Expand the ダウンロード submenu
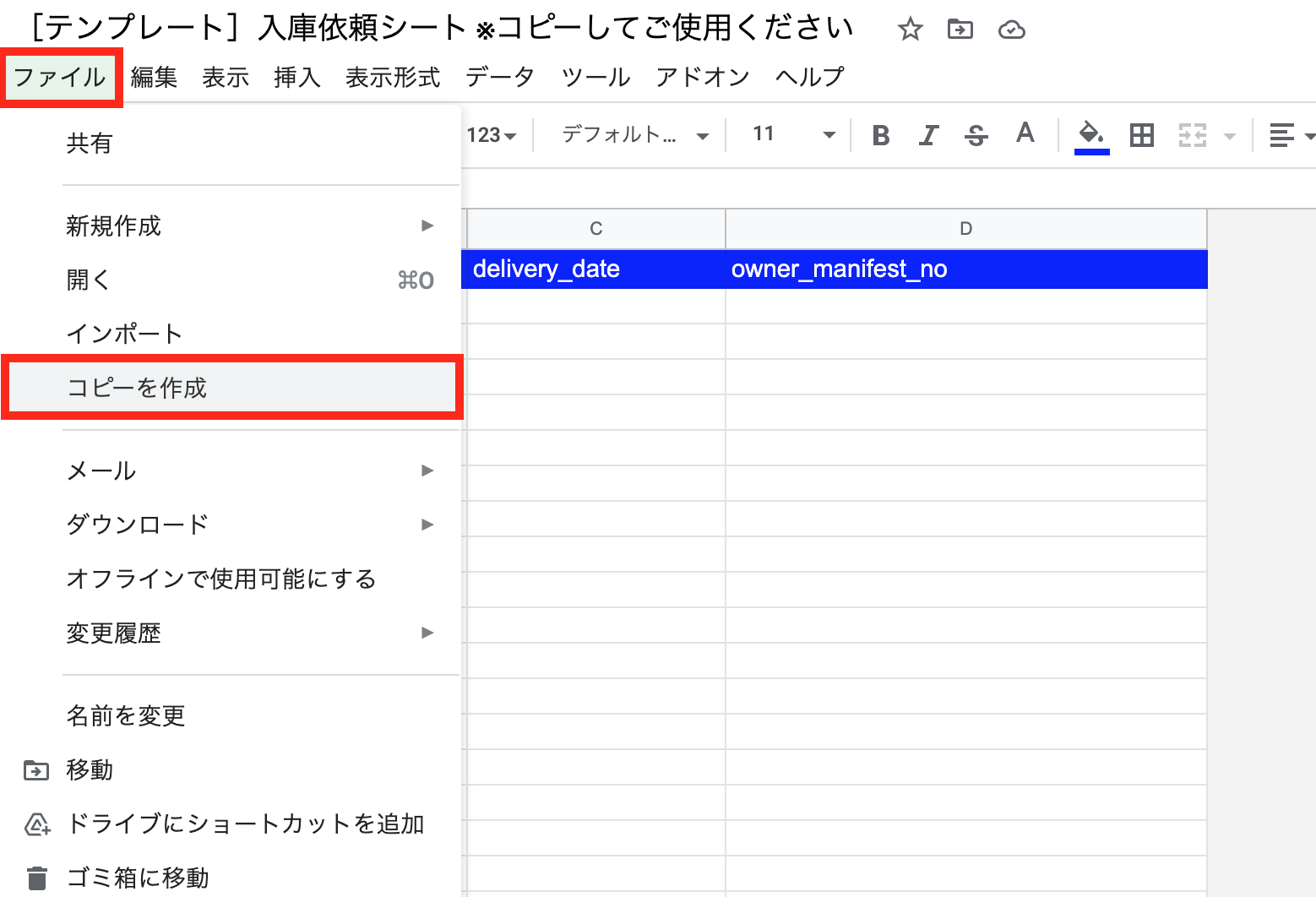The image size is (1316, 897). (249, 525)
